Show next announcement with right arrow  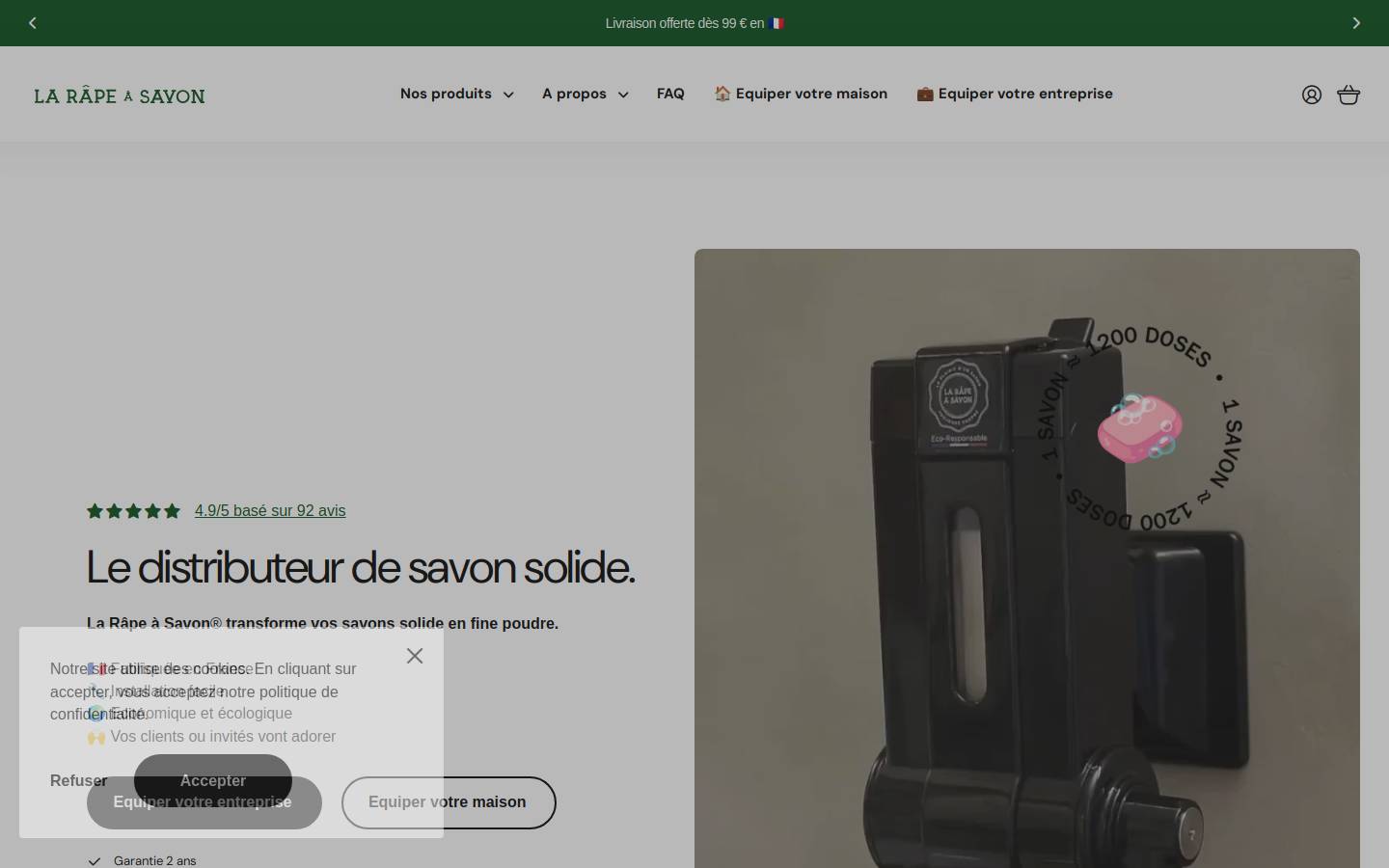coord(1356,23)
